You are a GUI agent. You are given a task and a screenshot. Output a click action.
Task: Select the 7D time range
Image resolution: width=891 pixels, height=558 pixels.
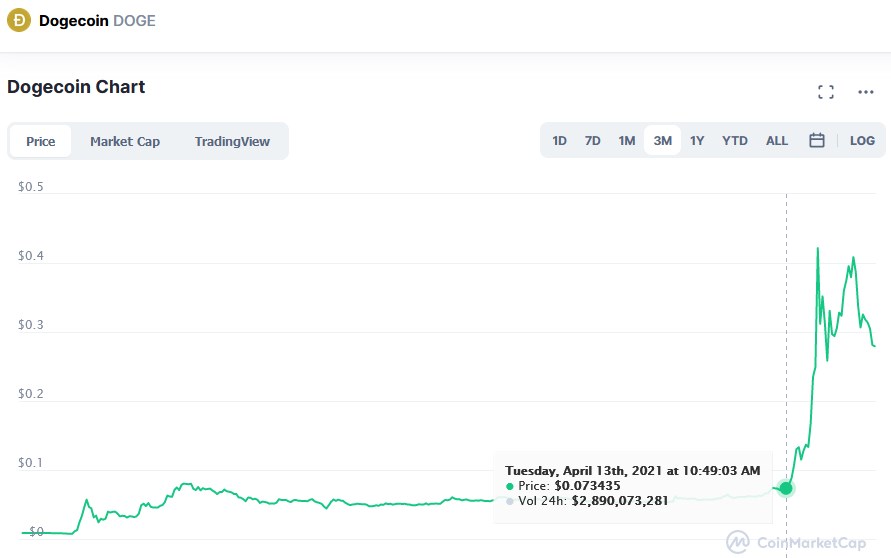tap(593, 140)
